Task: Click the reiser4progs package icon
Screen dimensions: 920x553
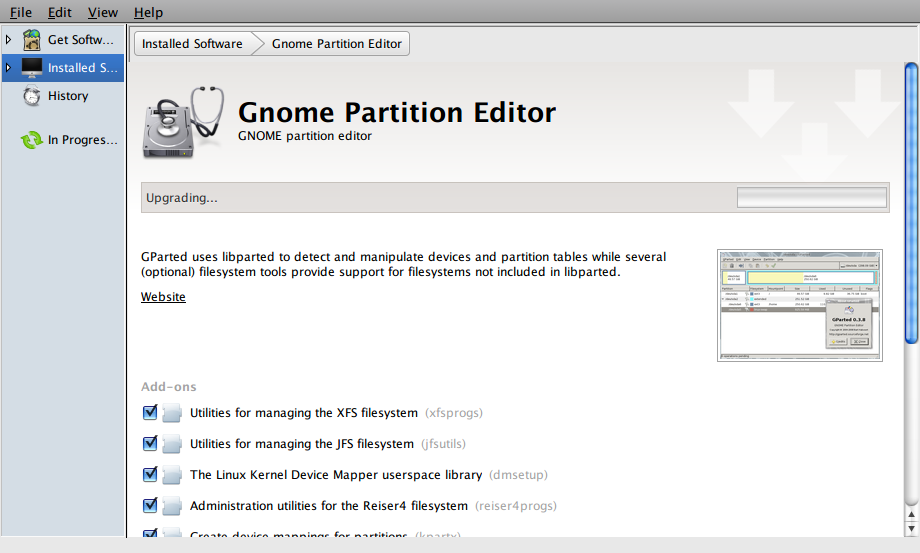Action: (171, 506)
